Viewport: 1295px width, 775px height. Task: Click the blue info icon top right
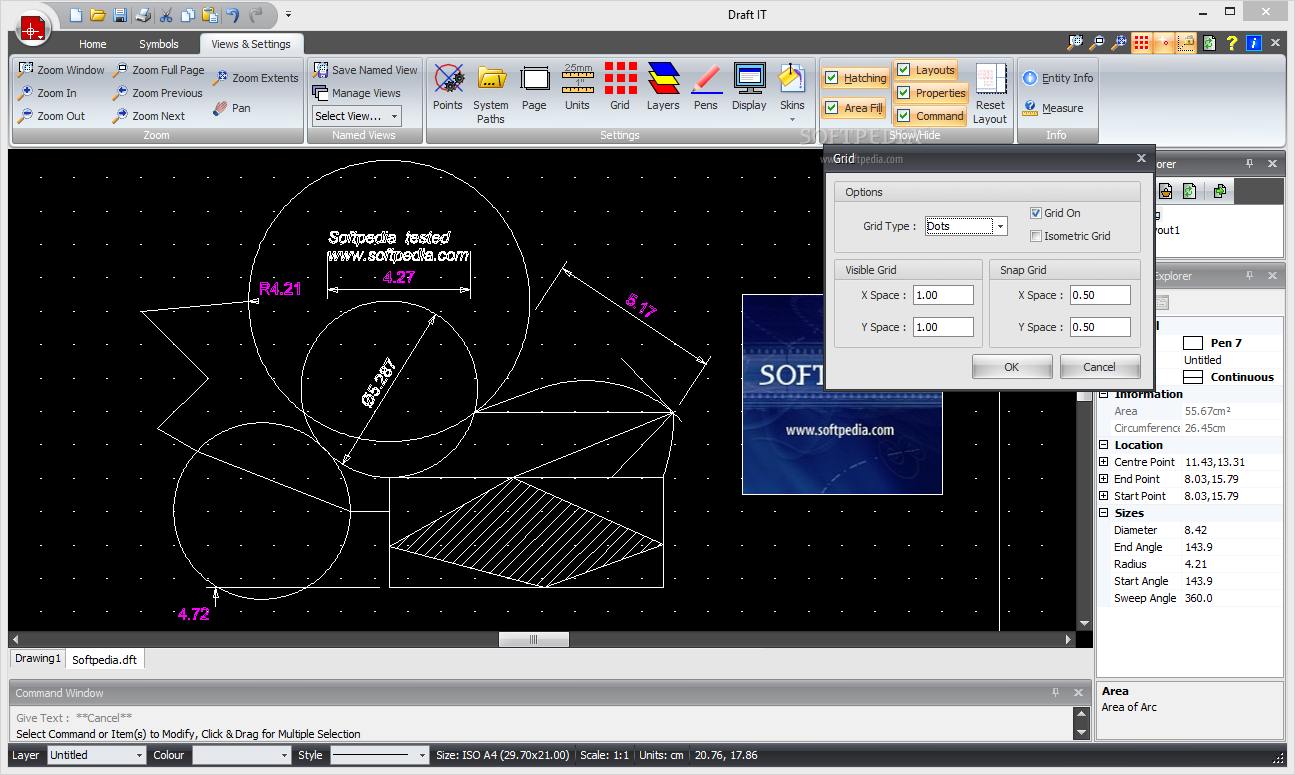click(1254, 43)
